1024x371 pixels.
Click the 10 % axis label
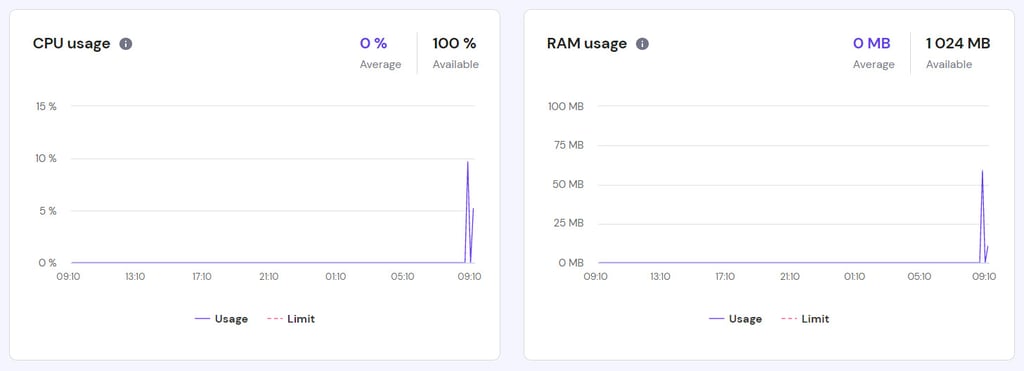click(46, 158)
